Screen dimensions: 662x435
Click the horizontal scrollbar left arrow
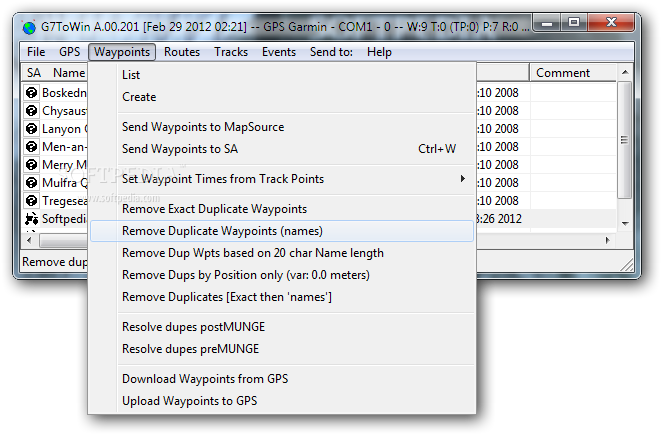point(29,240)
